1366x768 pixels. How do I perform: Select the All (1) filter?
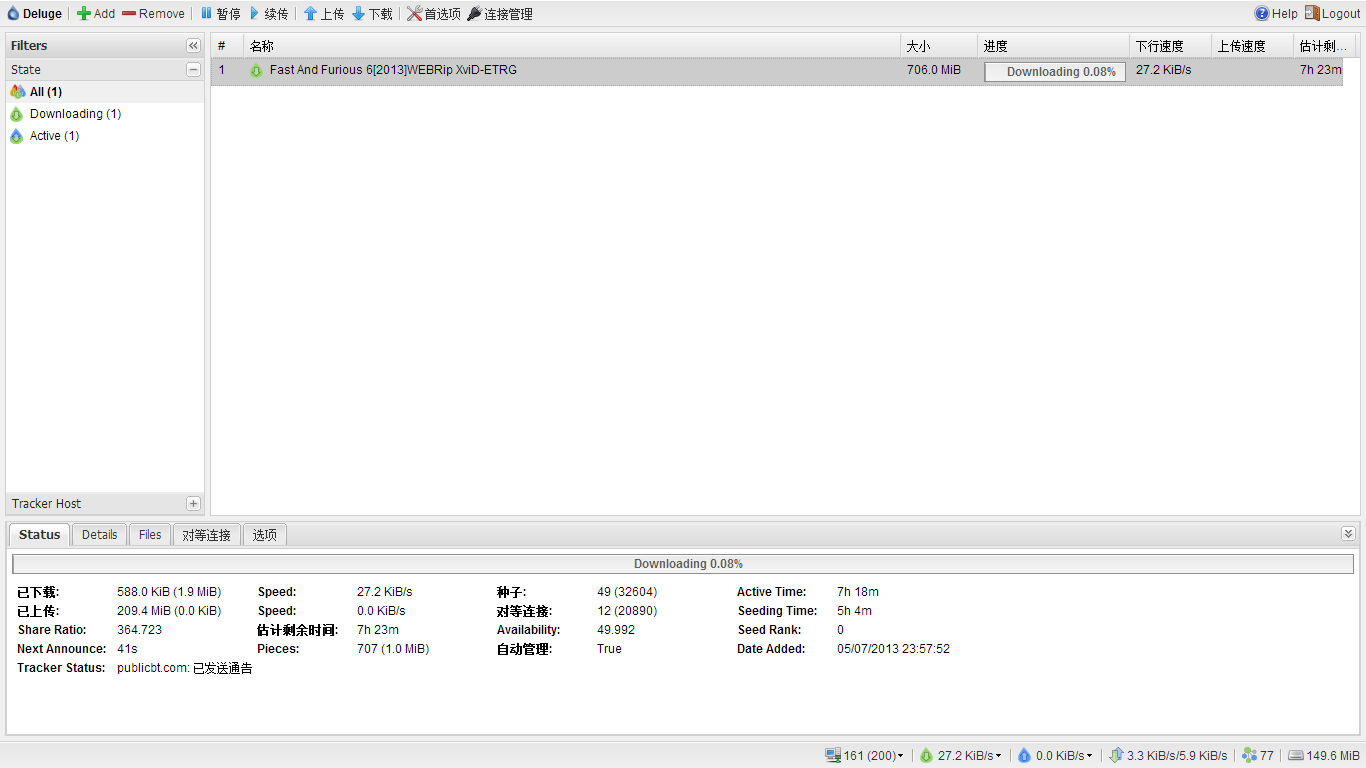click(105, 92)
